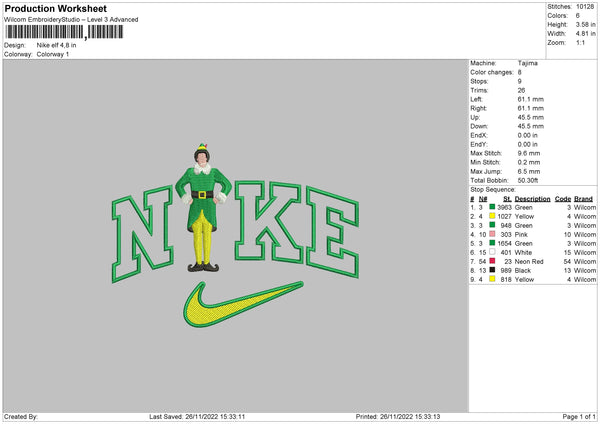Click the 'Pink' description in stop 4

pyautogui.click(x=521, y=235)
